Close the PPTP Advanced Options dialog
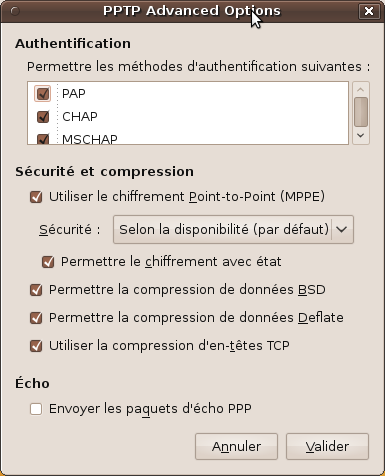The height and width of the screenshot is (476, 385). point(369,11)
